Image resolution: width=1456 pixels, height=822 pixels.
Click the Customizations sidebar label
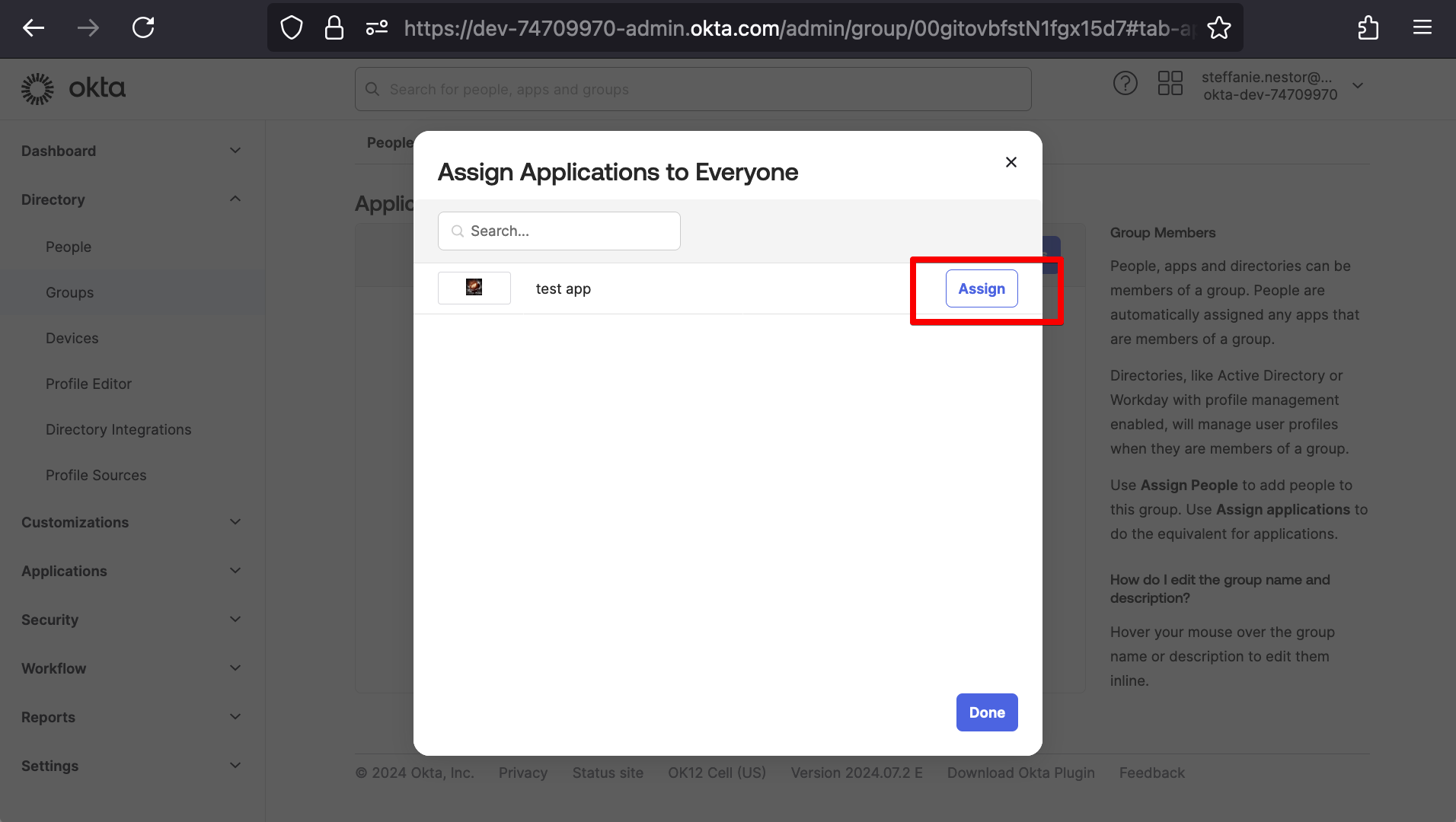coord(75,522)
